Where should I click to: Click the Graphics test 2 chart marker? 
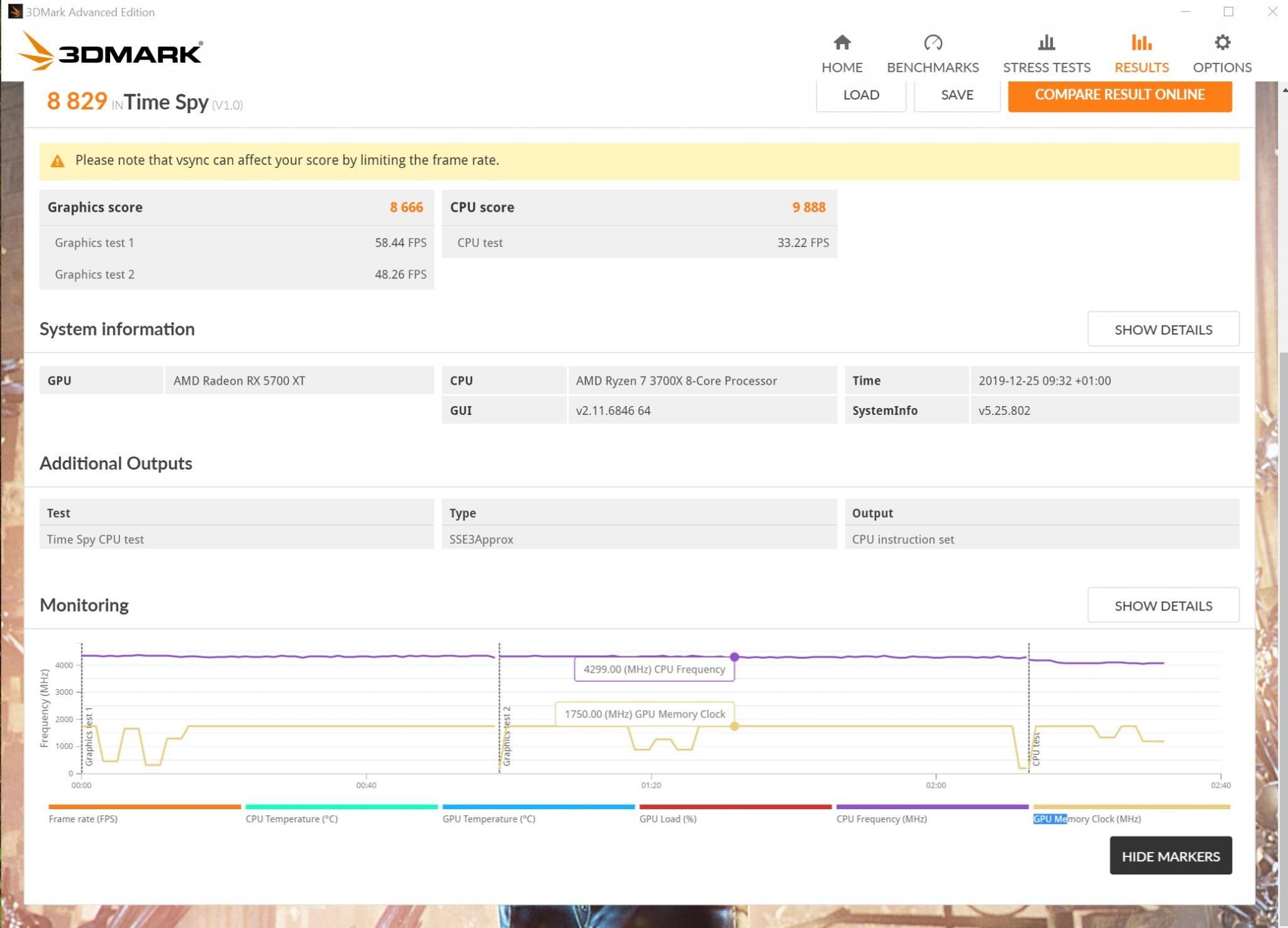click(x=507, y=736)
